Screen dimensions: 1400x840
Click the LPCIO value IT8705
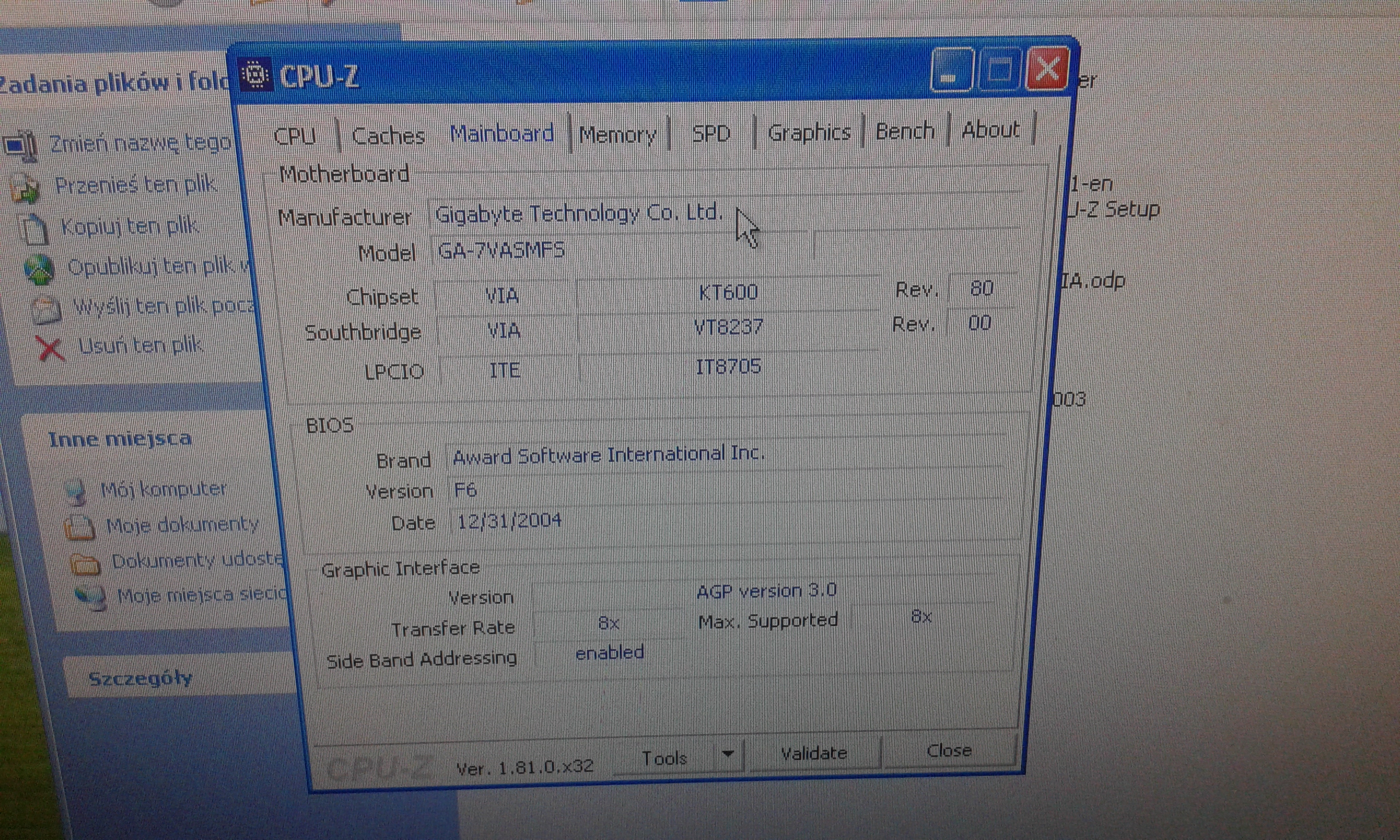(x=728, y=367)
